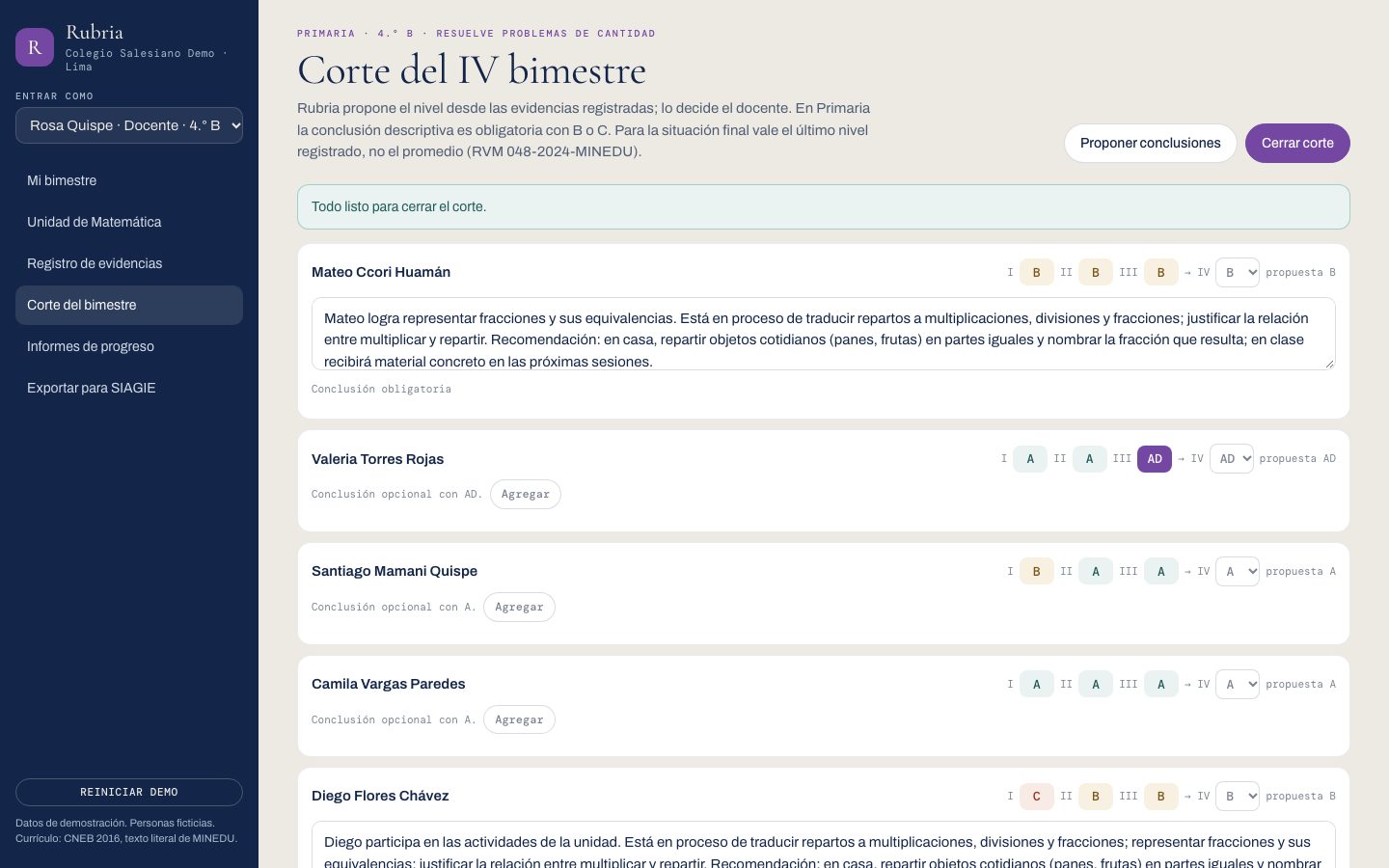Click the Rubria R logo icon

tap(35, 47)
